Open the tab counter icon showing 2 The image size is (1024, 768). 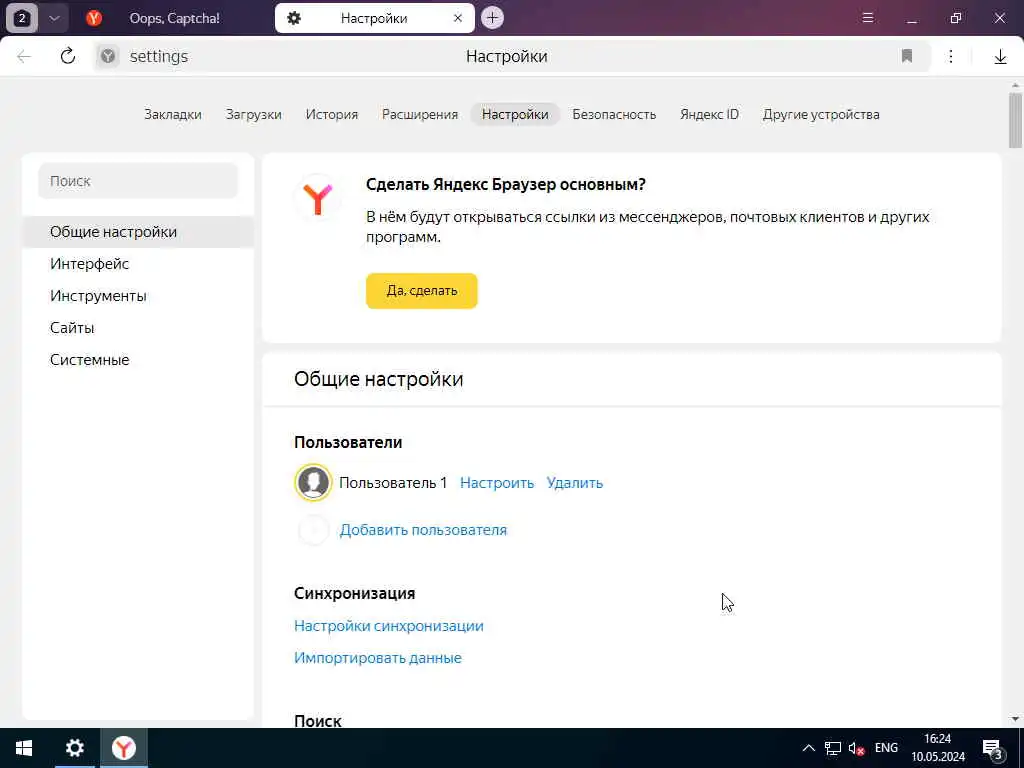22,18
